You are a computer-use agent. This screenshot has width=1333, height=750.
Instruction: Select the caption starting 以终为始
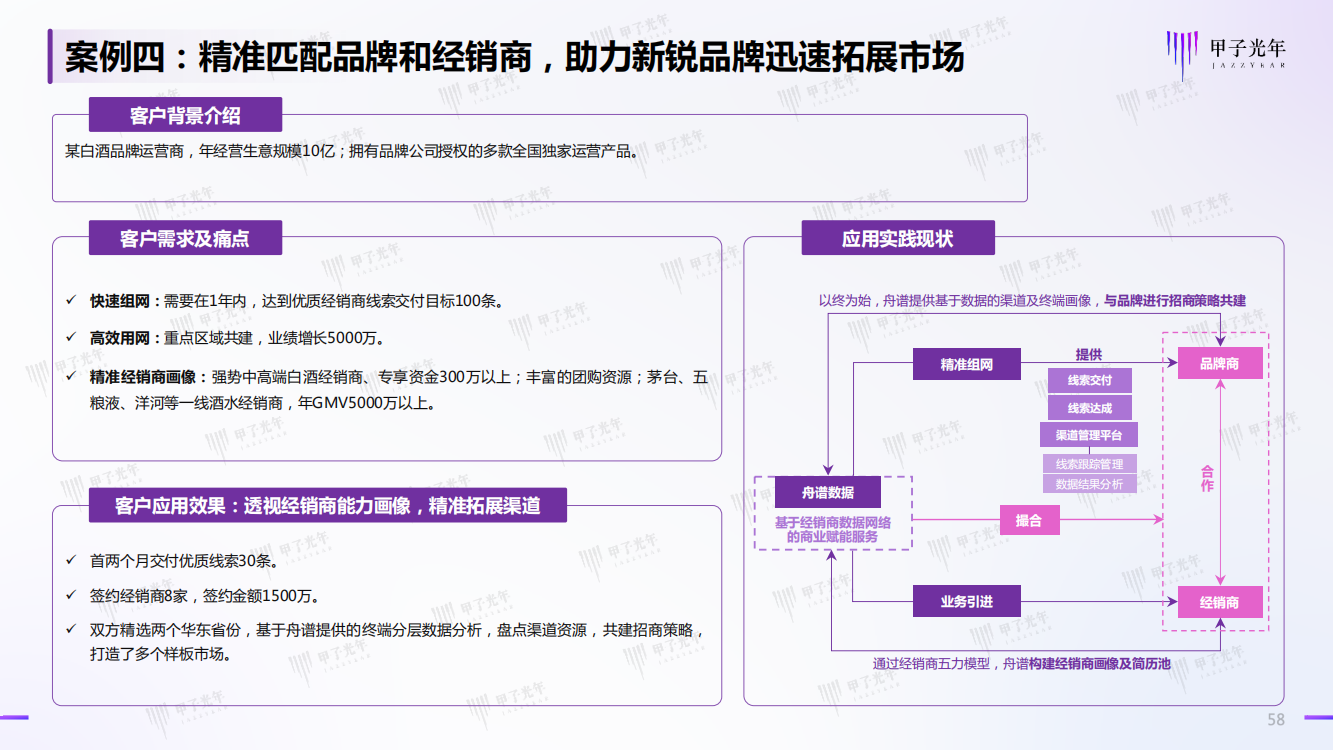coord(1032,300)
